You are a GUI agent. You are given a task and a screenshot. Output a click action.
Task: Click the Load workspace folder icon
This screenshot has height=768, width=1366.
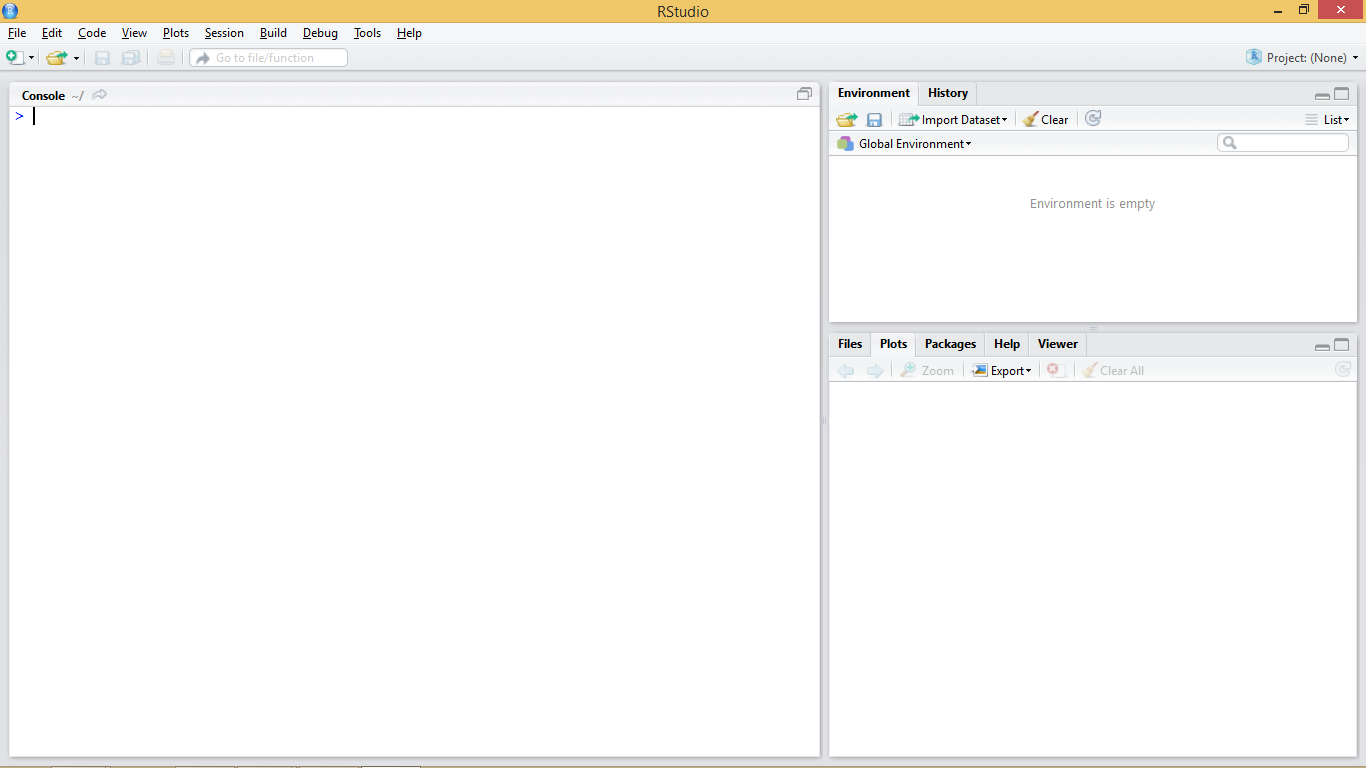tap(847, 119)
